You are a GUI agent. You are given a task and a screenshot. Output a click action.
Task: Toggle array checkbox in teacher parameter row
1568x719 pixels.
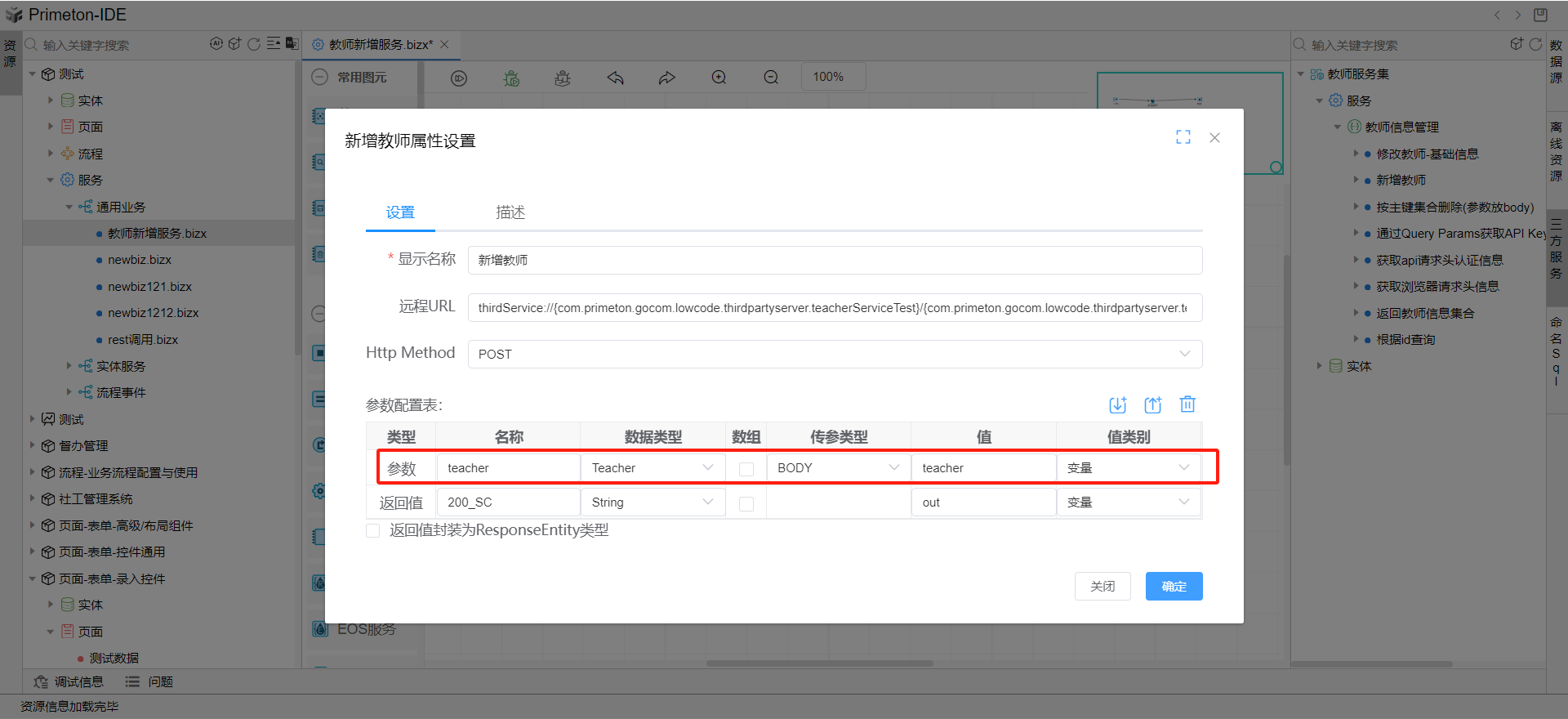pos(746,469)
